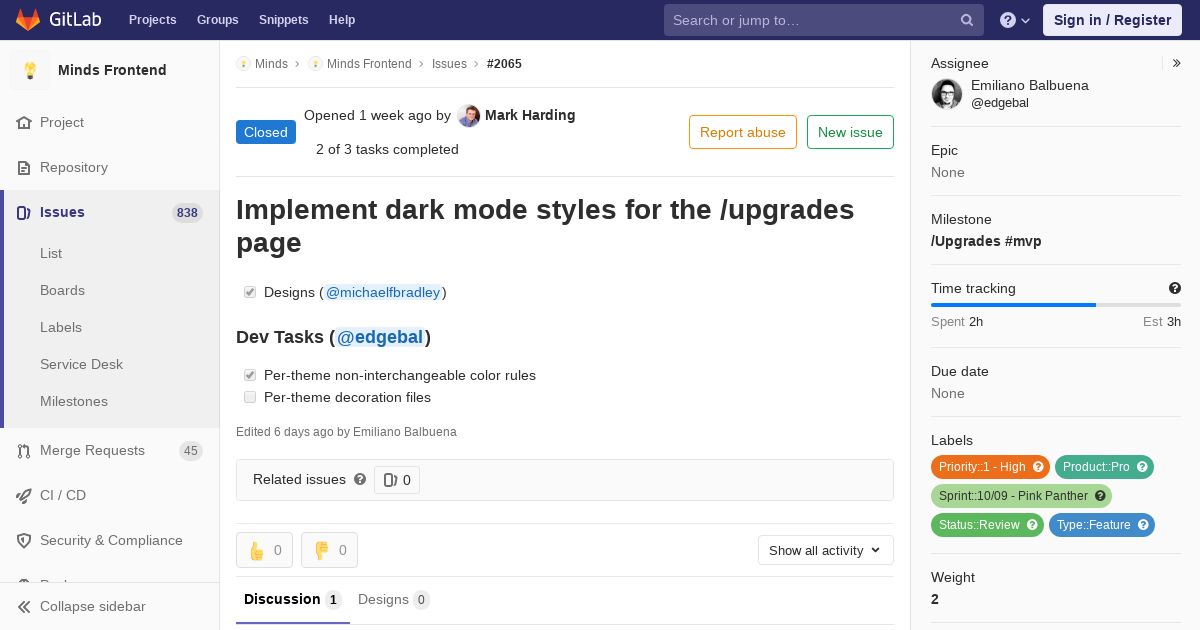
Task: Click the Project home icon in sidebar
Action: coord(24,122)
